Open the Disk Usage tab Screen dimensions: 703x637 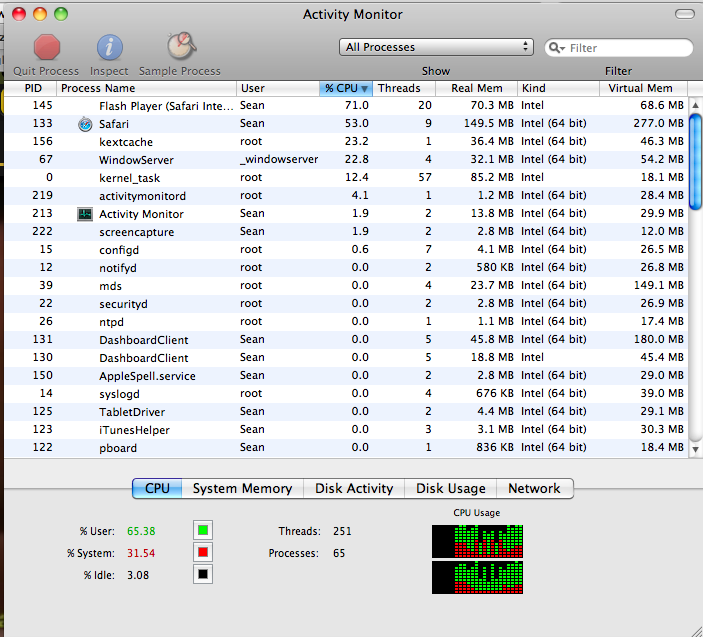pos(451,488)
